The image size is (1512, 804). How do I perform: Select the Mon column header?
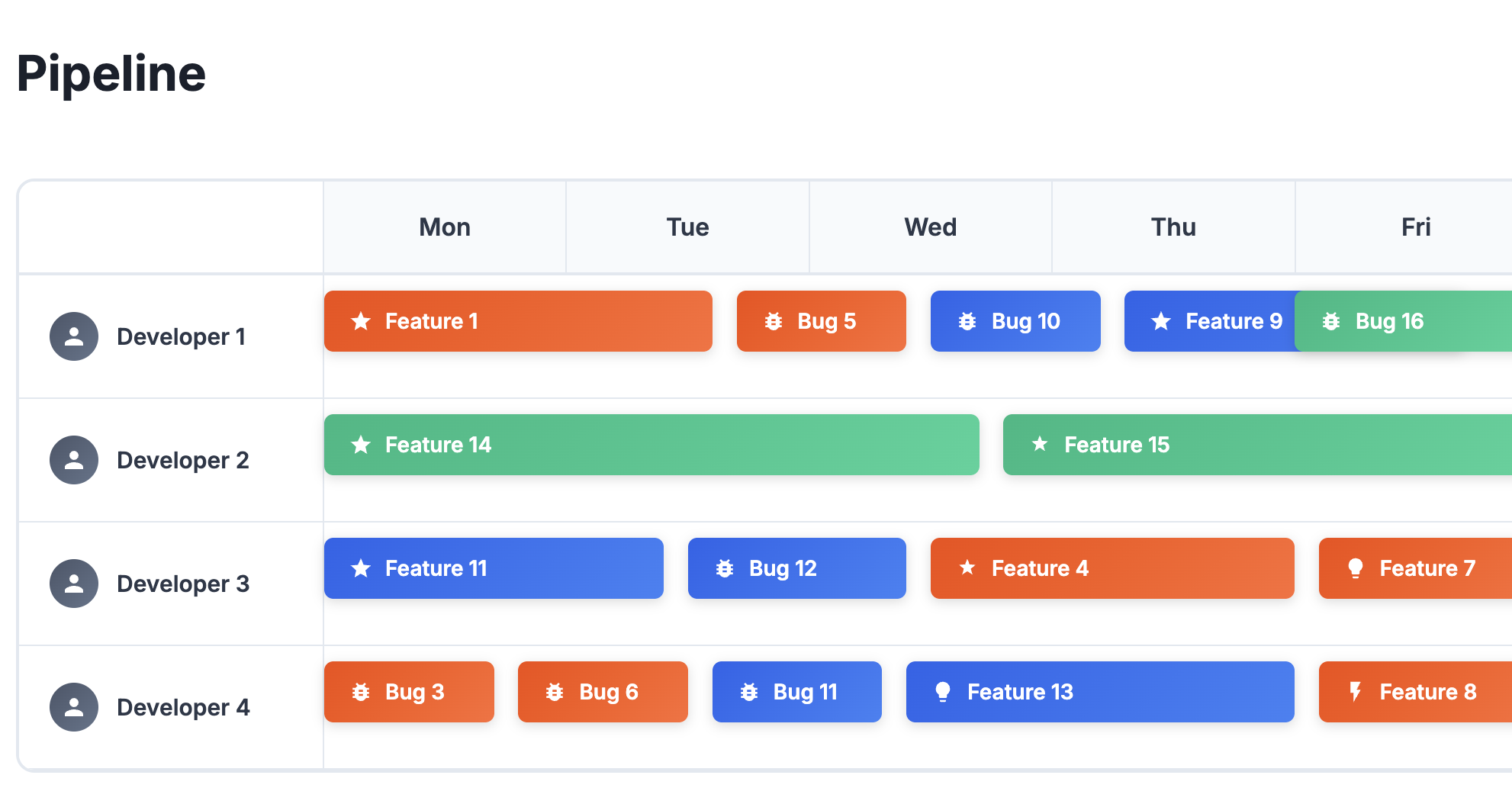(445, 227)
